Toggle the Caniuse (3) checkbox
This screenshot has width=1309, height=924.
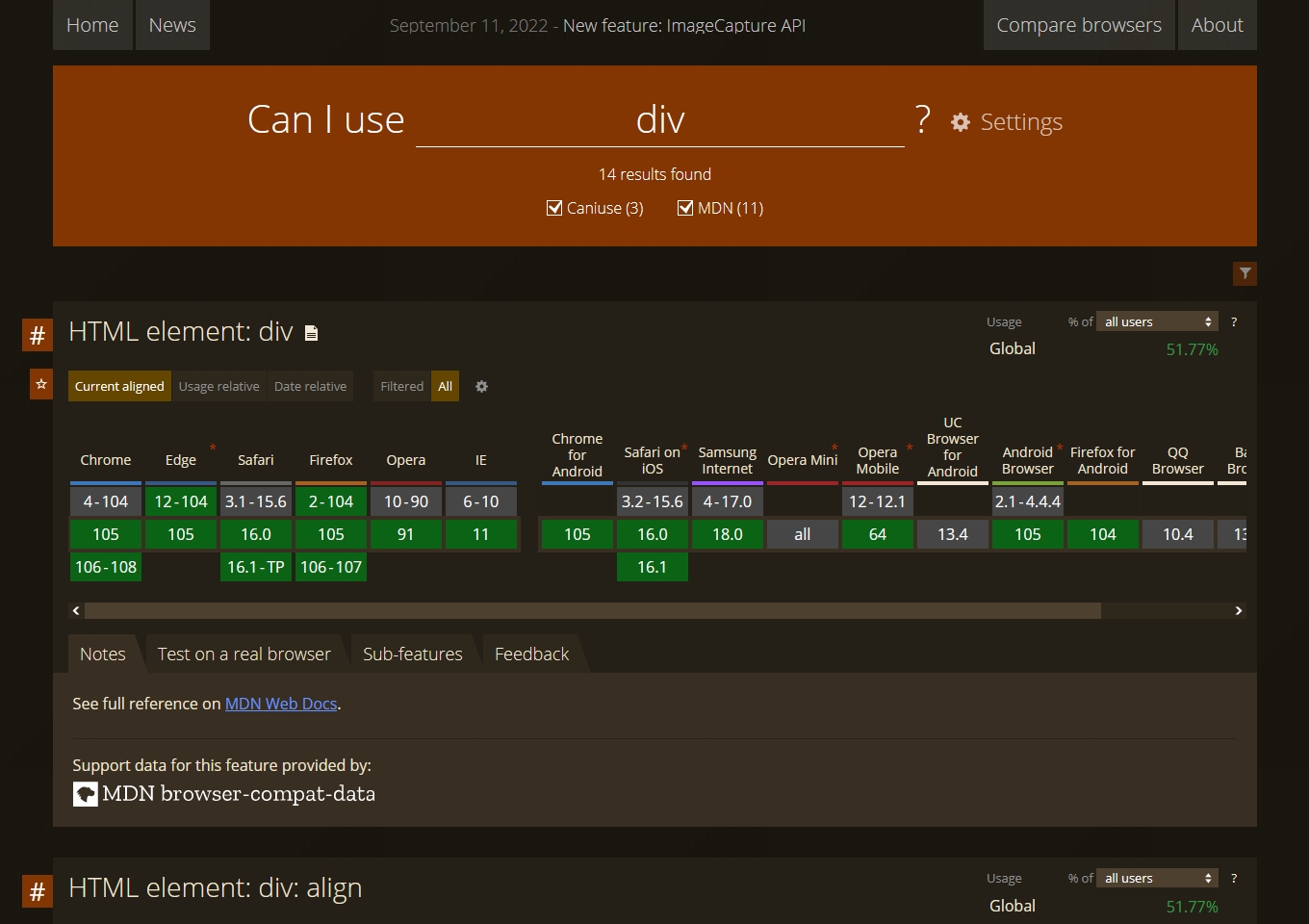554,208
